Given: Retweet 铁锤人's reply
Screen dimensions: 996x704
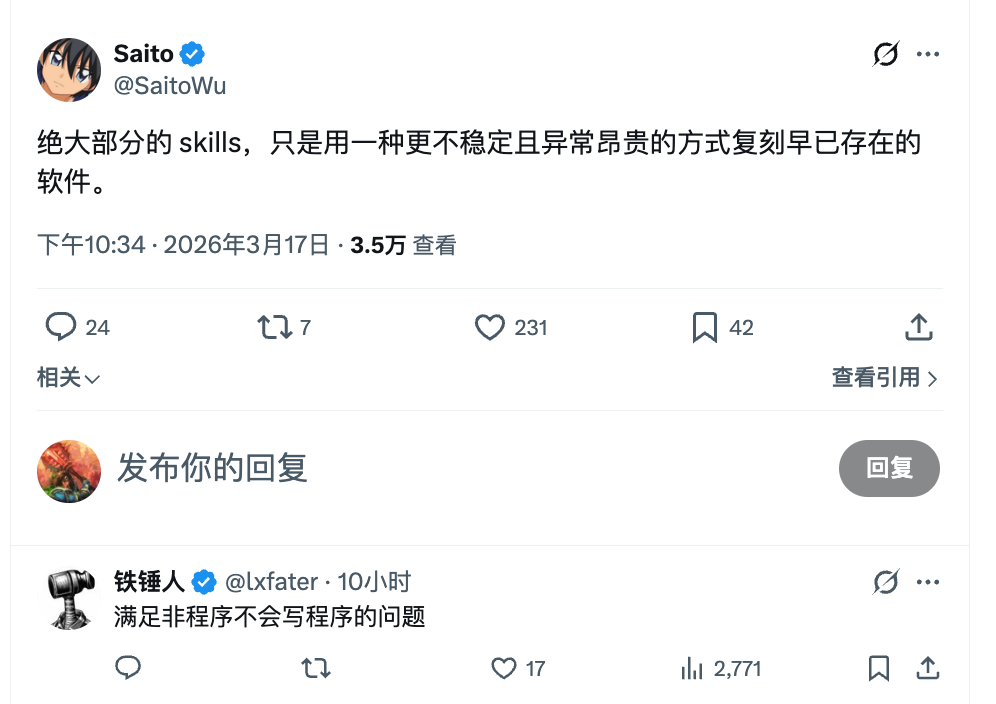Looking at the screenshot, I should coord(315,668).
